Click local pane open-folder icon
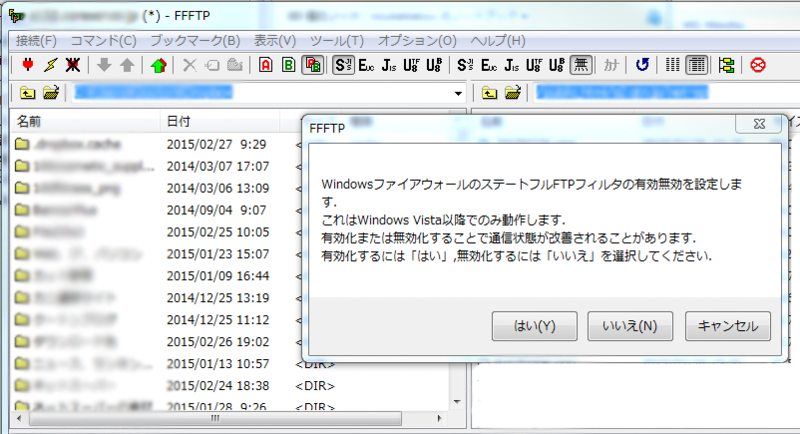 click(51, 92)
